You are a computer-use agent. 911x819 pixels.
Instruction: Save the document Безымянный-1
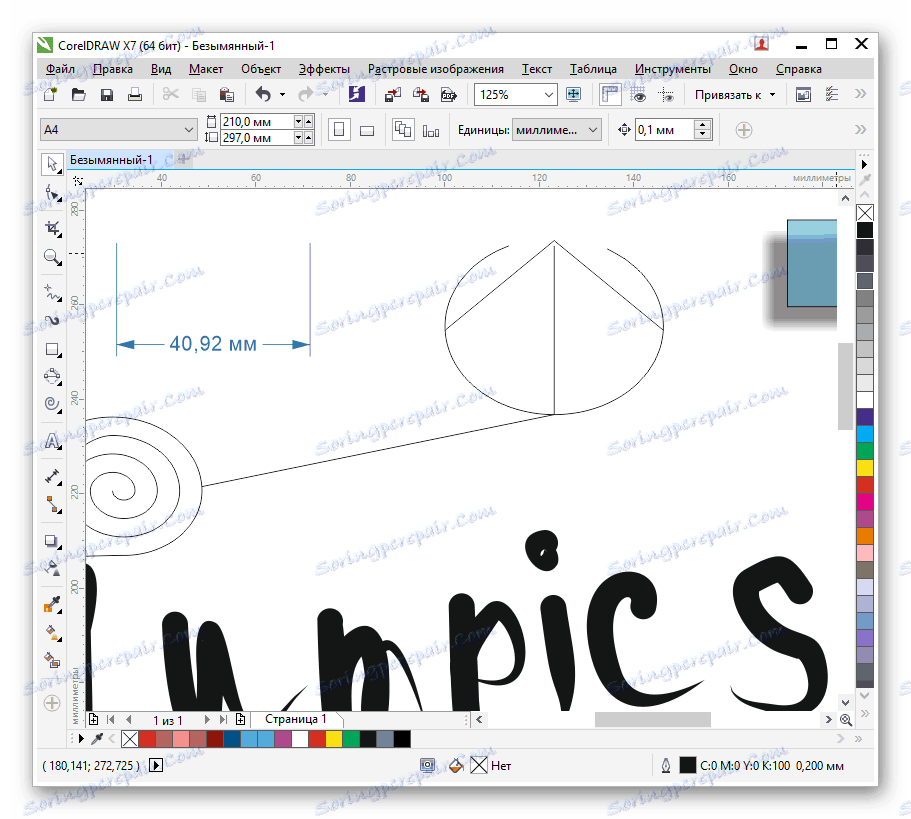click(x=105, y=94)
